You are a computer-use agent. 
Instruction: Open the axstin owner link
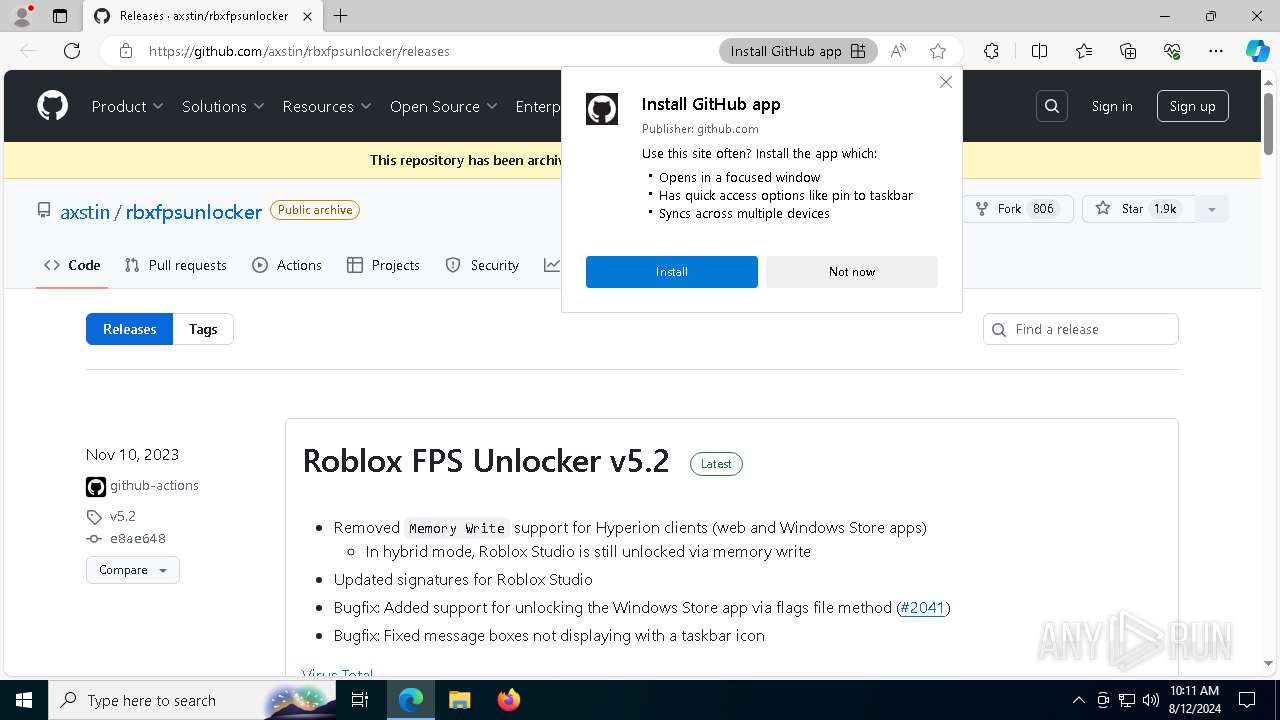(x=85, y=212)
